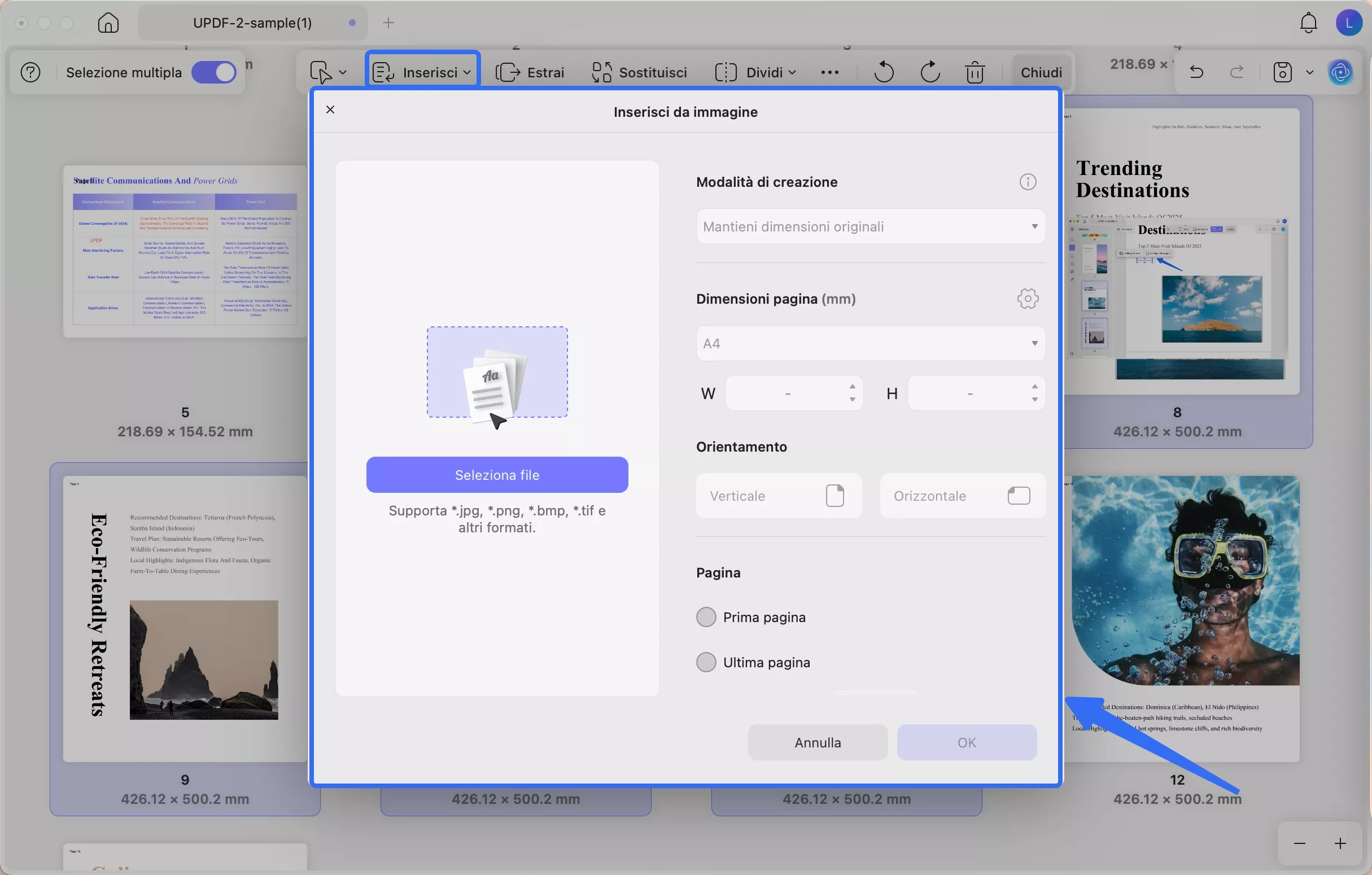Click the Annulla button
The image size is (1372, 875).
point(817,742)
